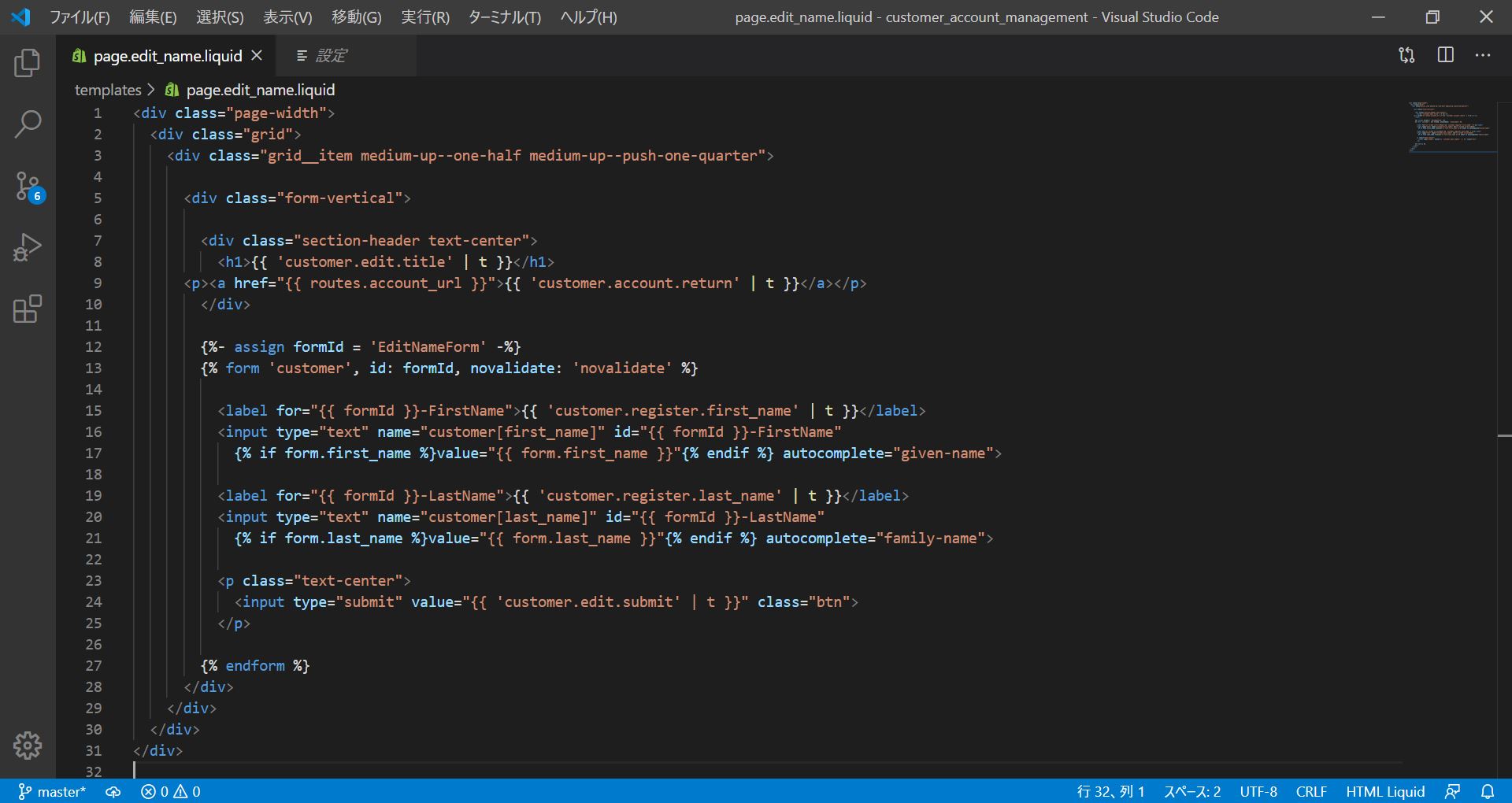Open the notifications bell in status bar
1512x803 pixels.
pos(1488,791)
